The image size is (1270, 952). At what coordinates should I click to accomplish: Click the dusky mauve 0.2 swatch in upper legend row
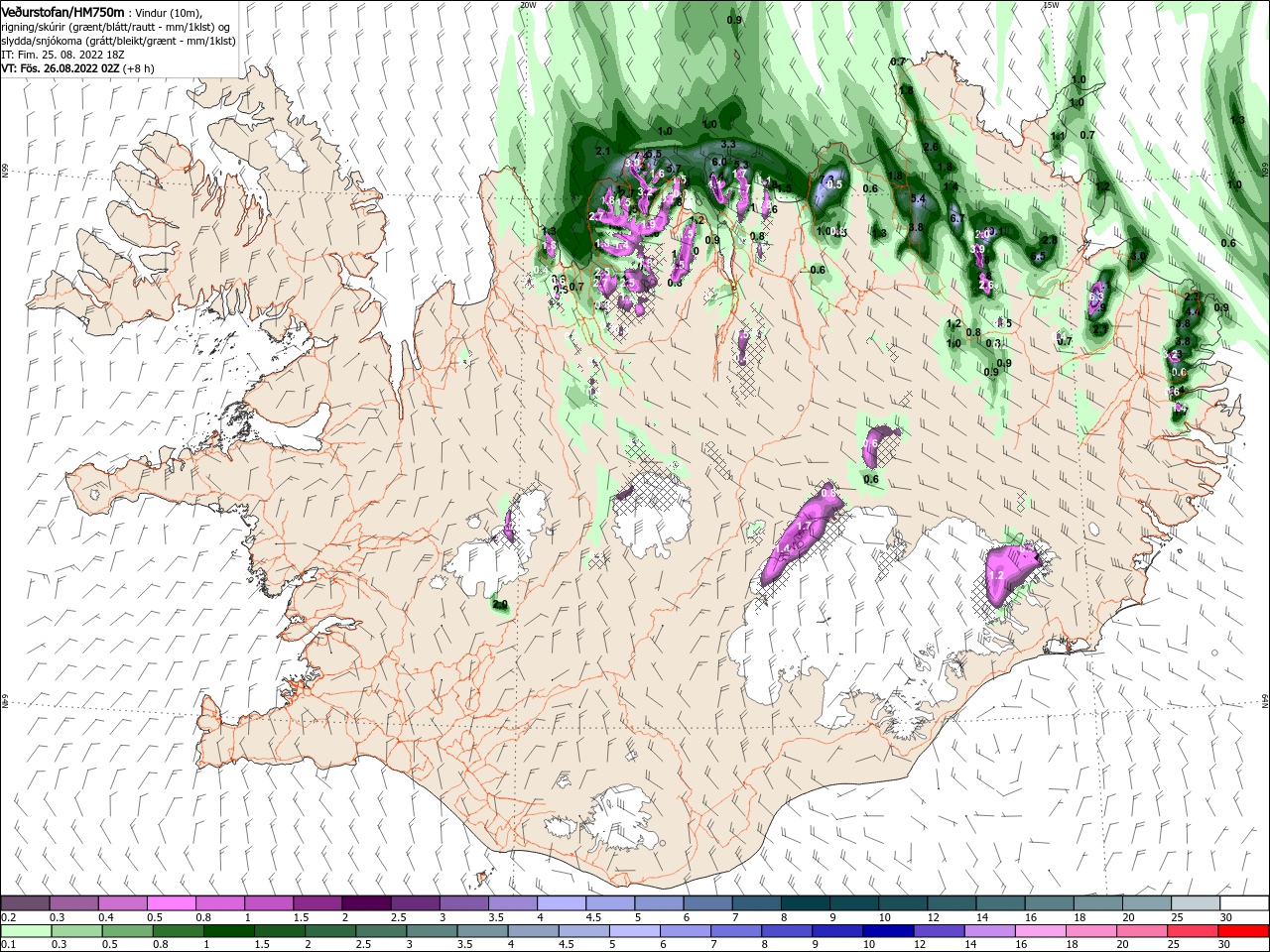point(26,903)
